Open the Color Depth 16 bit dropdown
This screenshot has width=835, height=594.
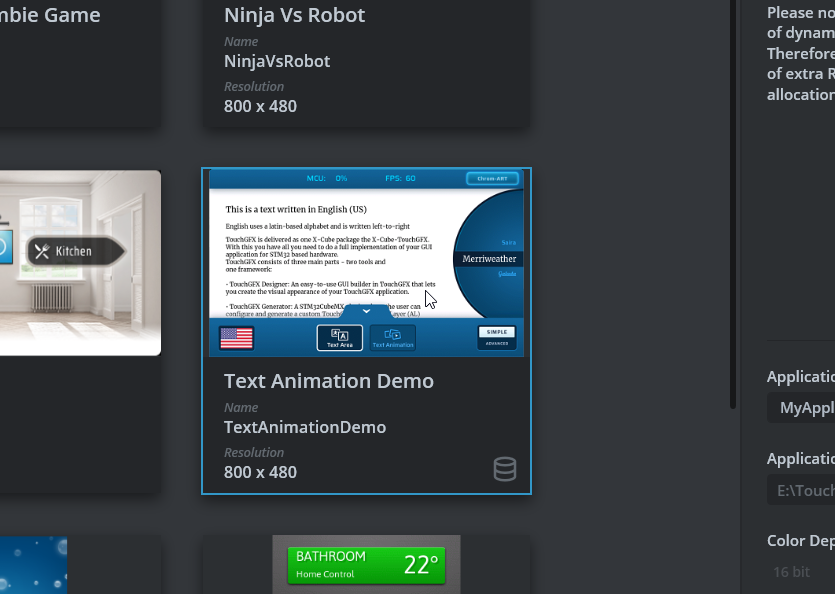pyautogui.click(x=791, y=571)
